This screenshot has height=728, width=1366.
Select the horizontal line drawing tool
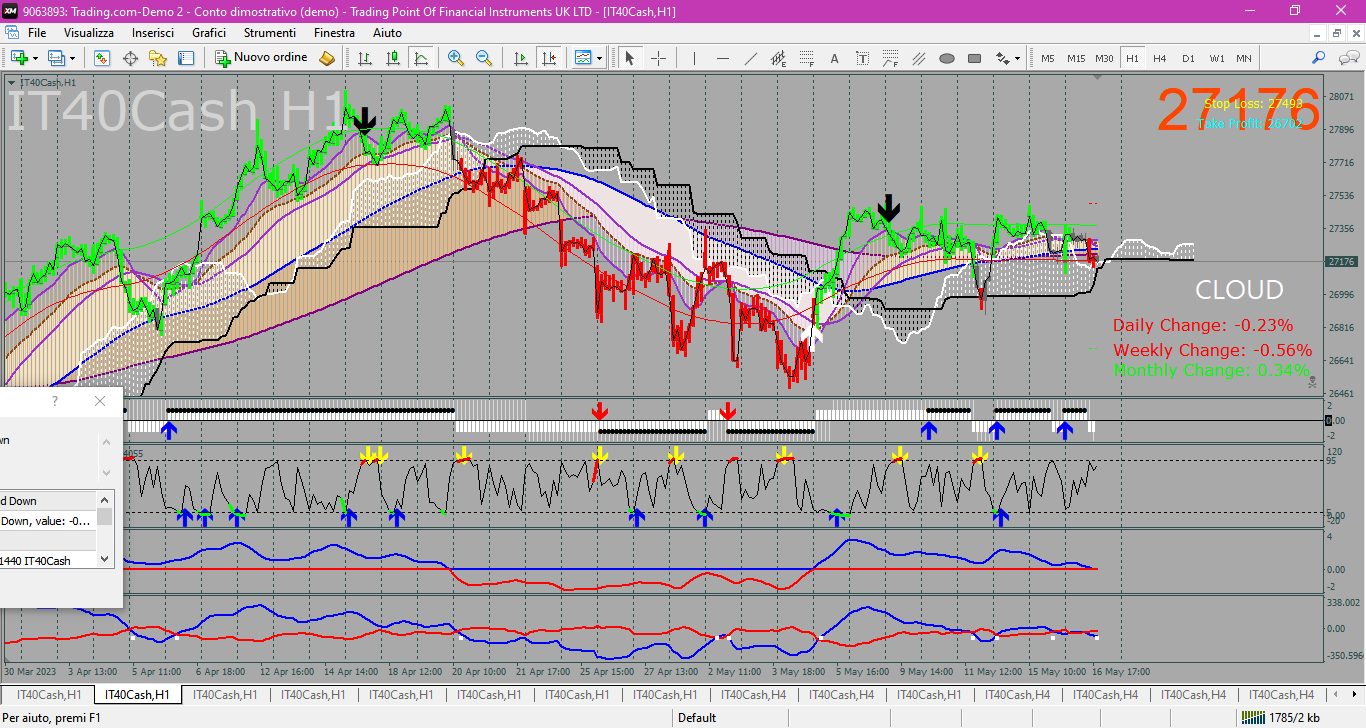(x=722, y=58)
